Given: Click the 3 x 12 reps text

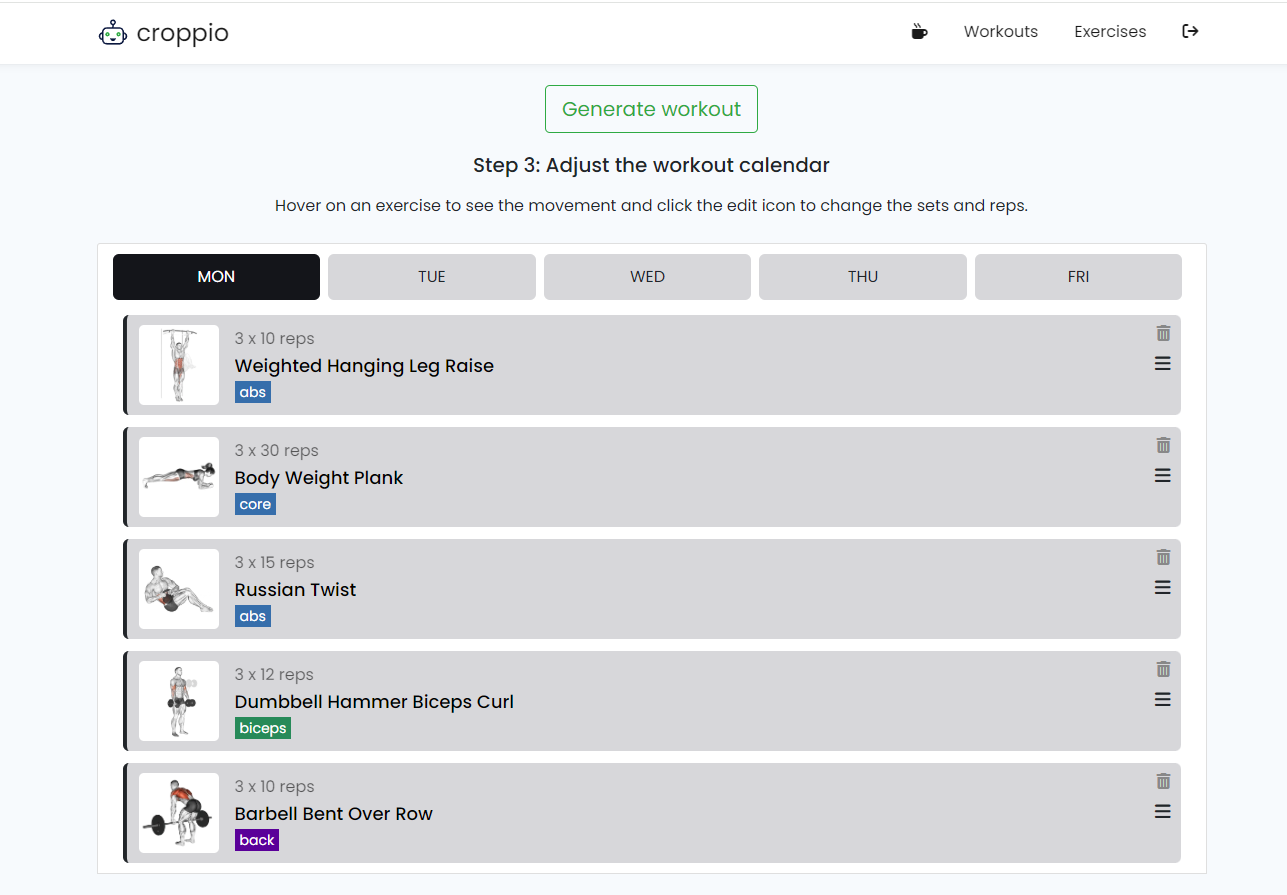Looking at the screenshot, I should pyautogui.click(x=274, y=675).
